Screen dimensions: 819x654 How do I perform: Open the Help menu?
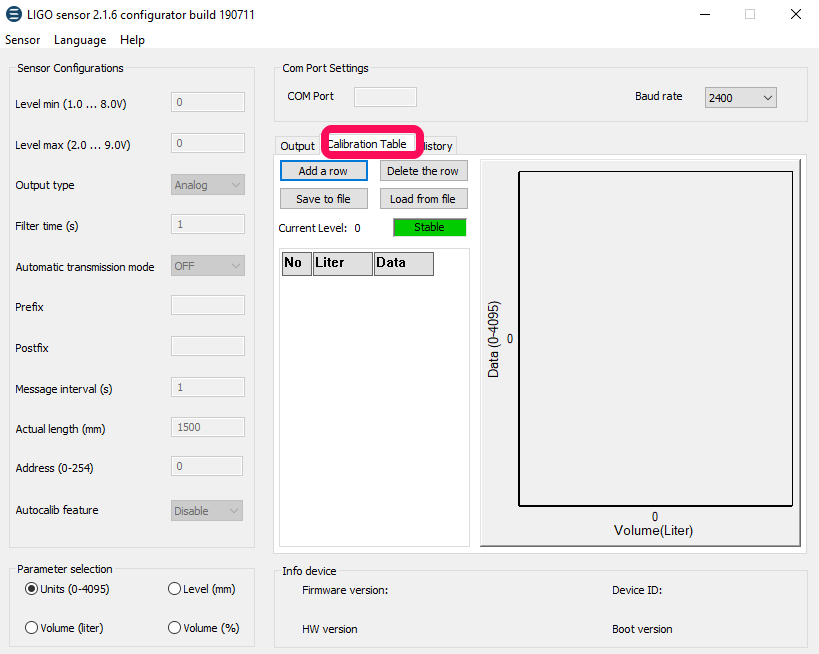[132, 40]
